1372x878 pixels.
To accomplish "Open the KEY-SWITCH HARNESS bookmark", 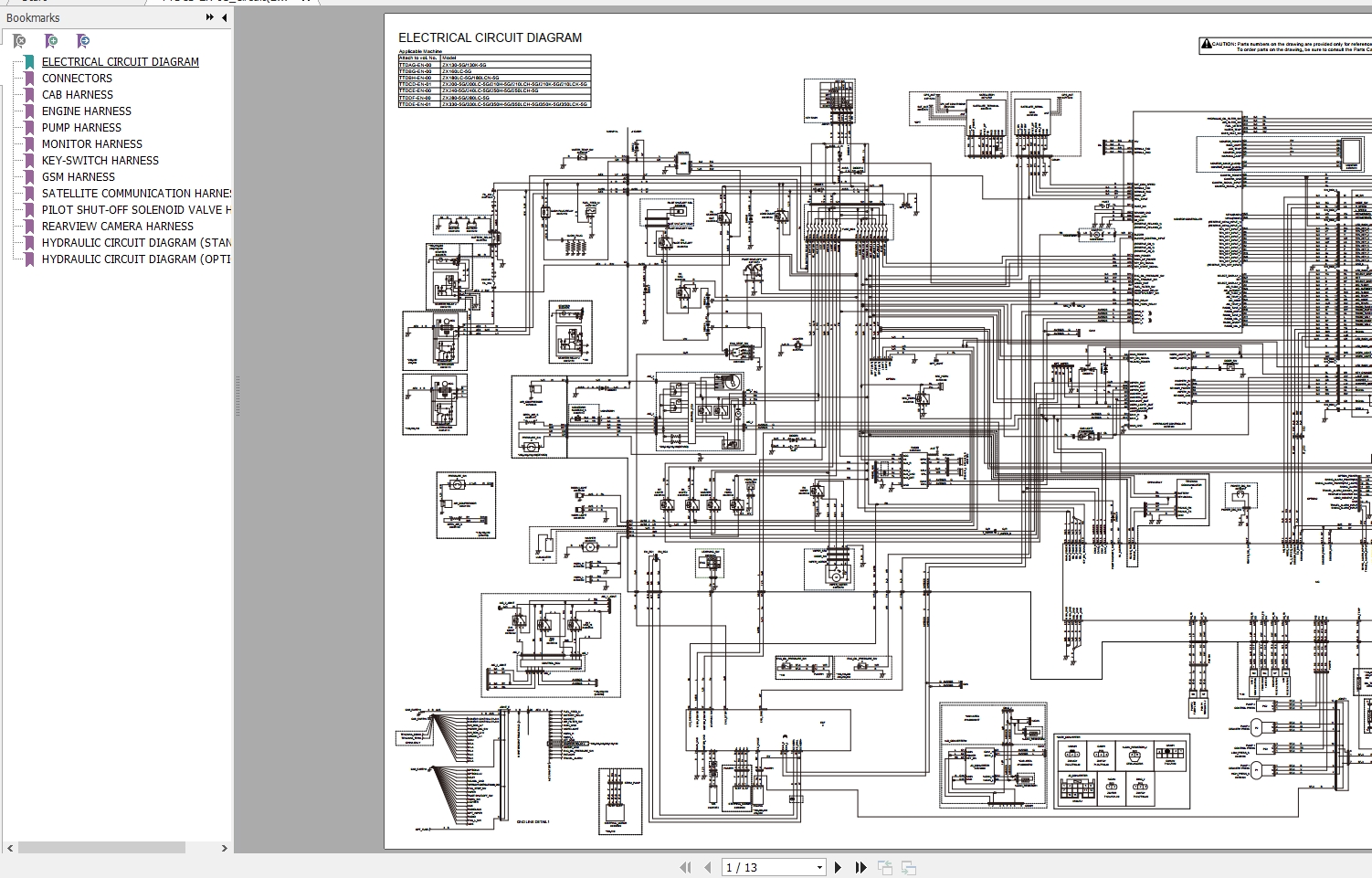I will [x=100, y=161].
